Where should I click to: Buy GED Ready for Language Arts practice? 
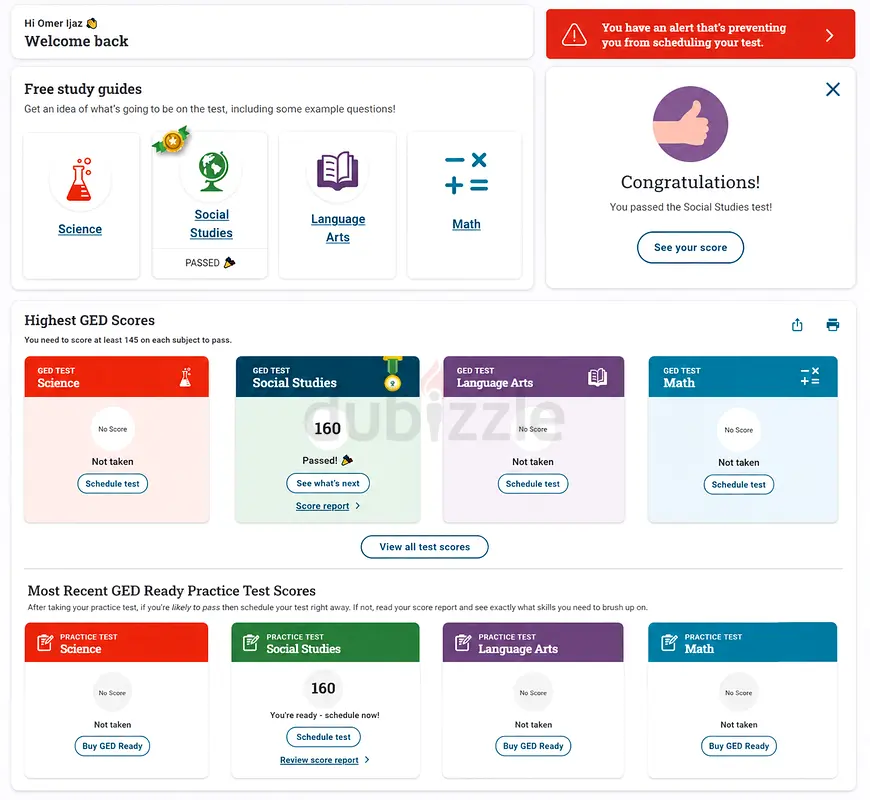533,746
